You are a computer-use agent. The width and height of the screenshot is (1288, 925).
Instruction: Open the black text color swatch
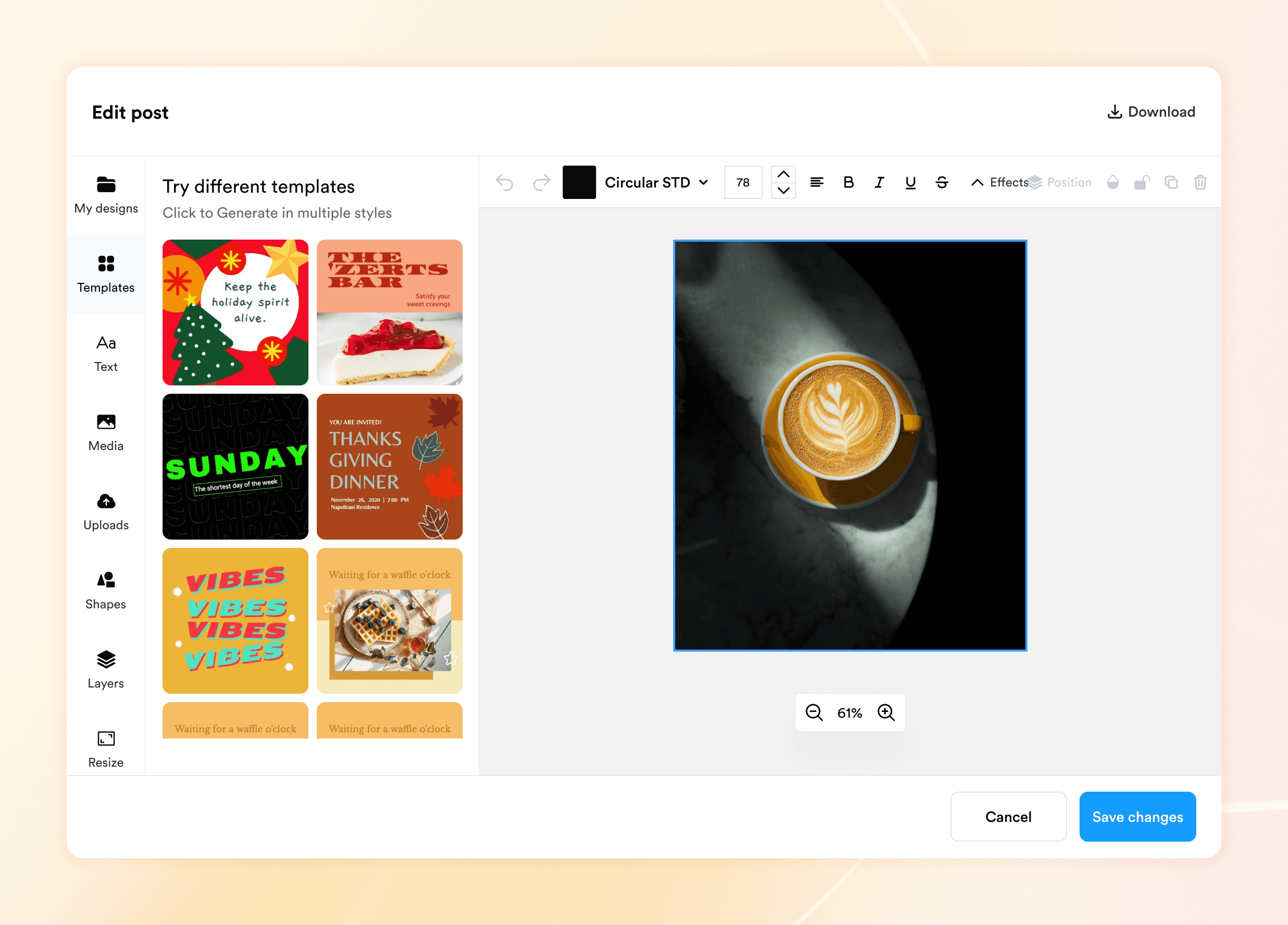tap(579, 182)
